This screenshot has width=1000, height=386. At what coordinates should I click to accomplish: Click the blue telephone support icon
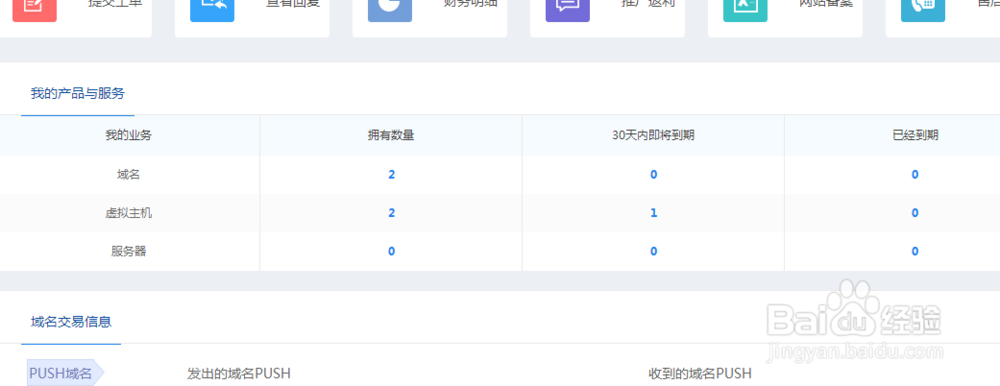[923, 11]
